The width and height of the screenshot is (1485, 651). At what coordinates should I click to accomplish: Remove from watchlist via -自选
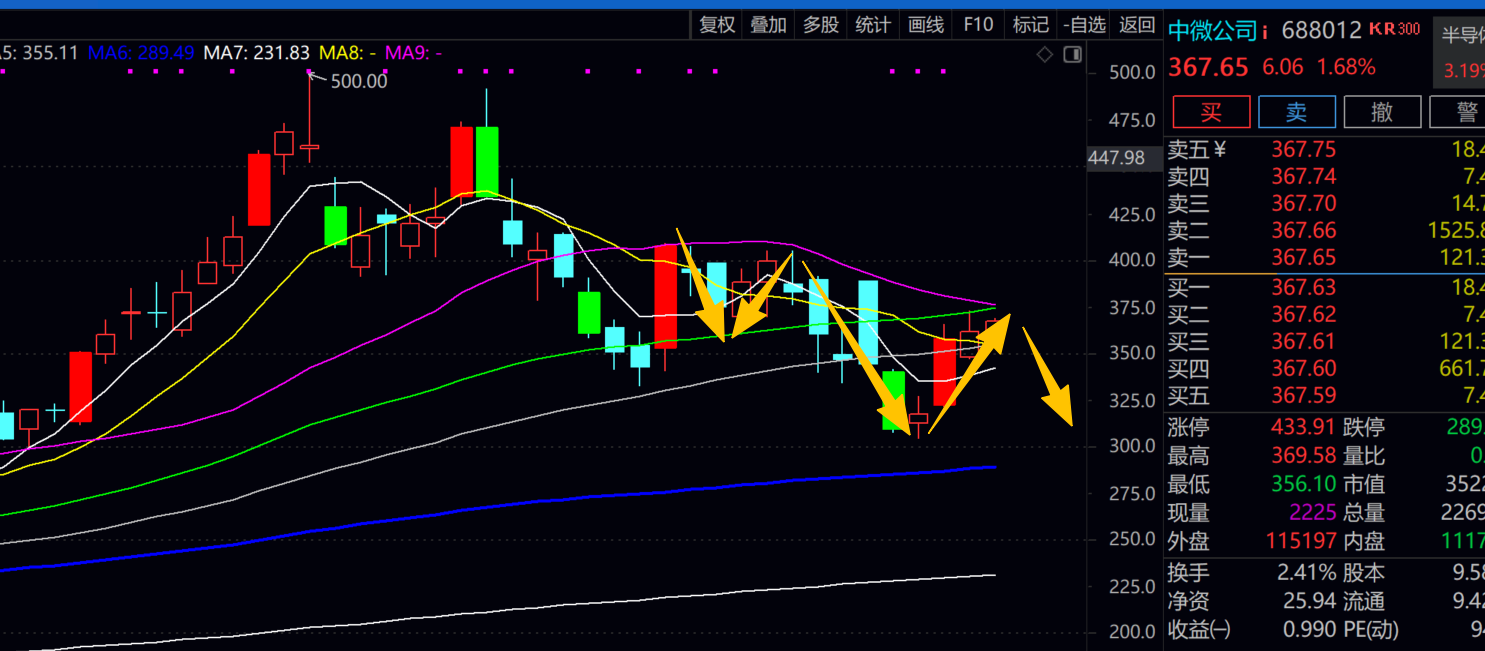1084,25
